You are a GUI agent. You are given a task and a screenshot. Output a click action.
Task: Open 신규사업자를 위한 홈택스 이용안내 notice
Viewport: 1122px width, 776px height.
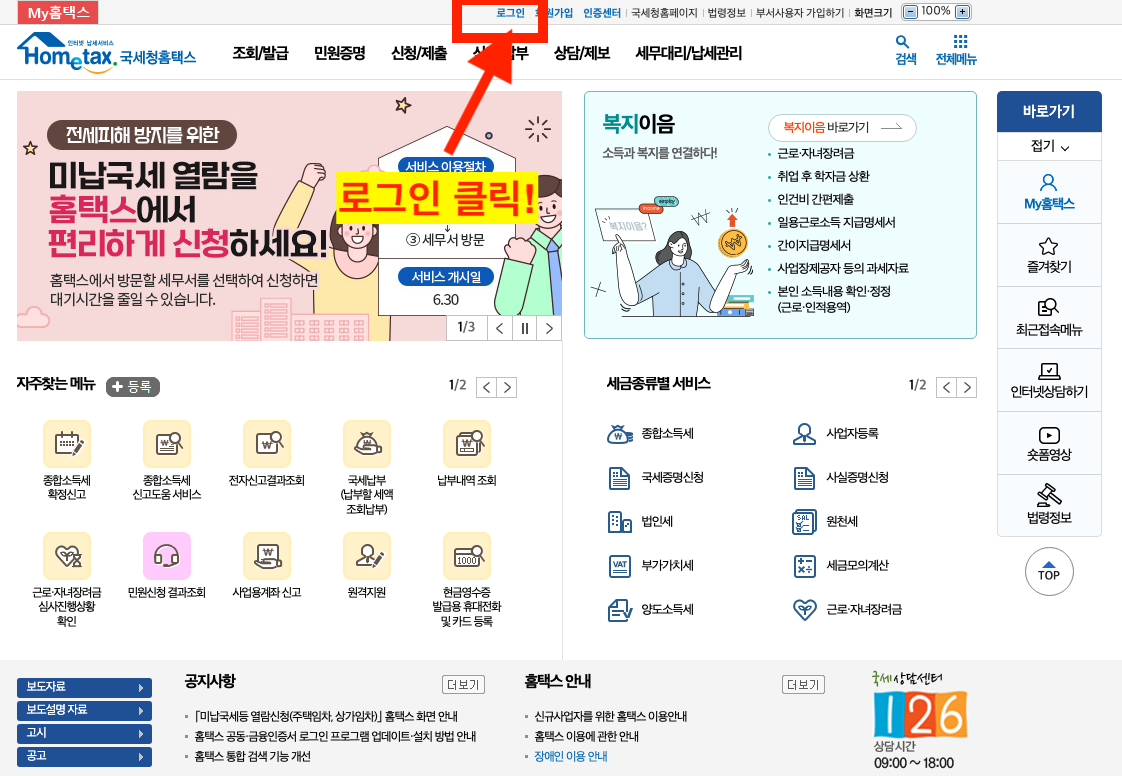pos(610,717)
